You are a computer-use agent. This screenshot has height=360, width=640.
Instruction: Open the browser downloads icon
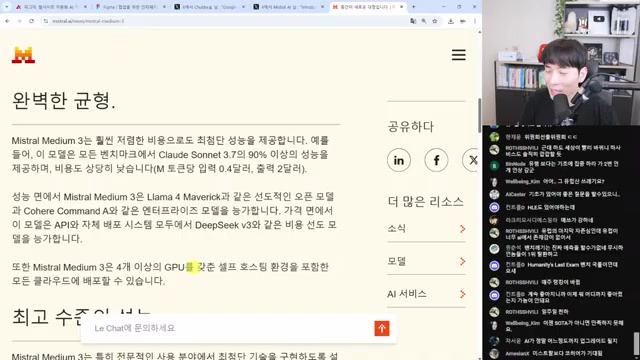coord(451,21)
